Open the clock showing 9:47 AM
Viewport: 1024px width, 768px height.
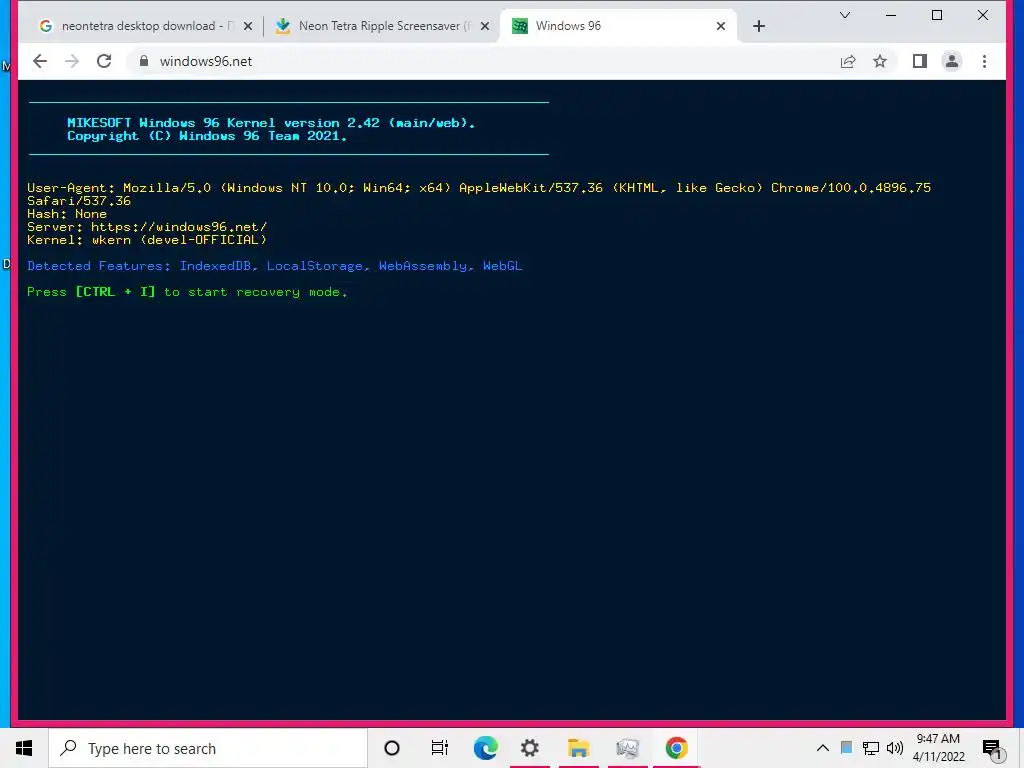(938, 748)
